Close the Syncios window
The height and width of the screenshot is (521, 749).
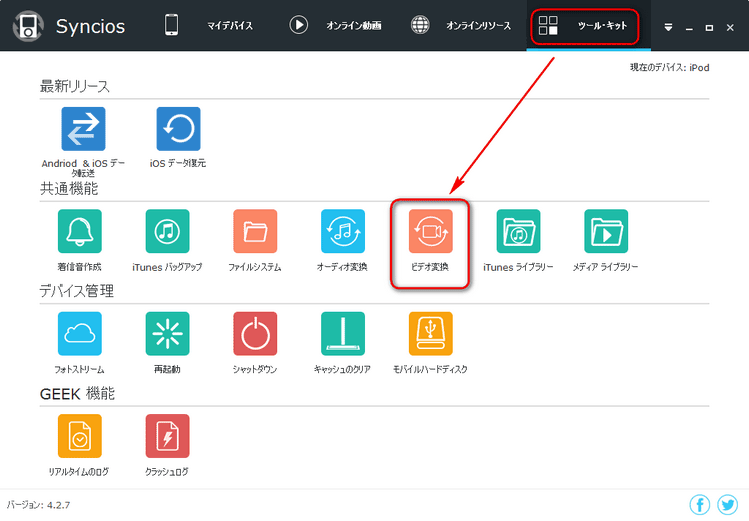tap(730, 28)
